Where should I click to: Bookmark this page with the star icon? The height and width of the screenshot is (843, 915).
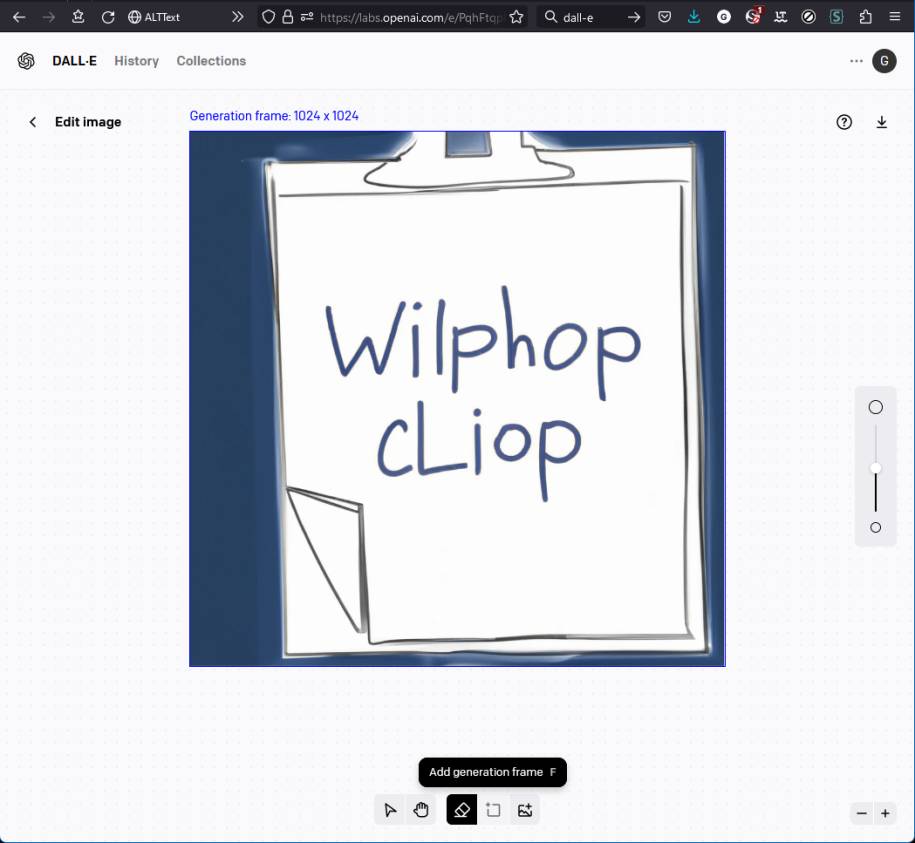pos(516,17)
